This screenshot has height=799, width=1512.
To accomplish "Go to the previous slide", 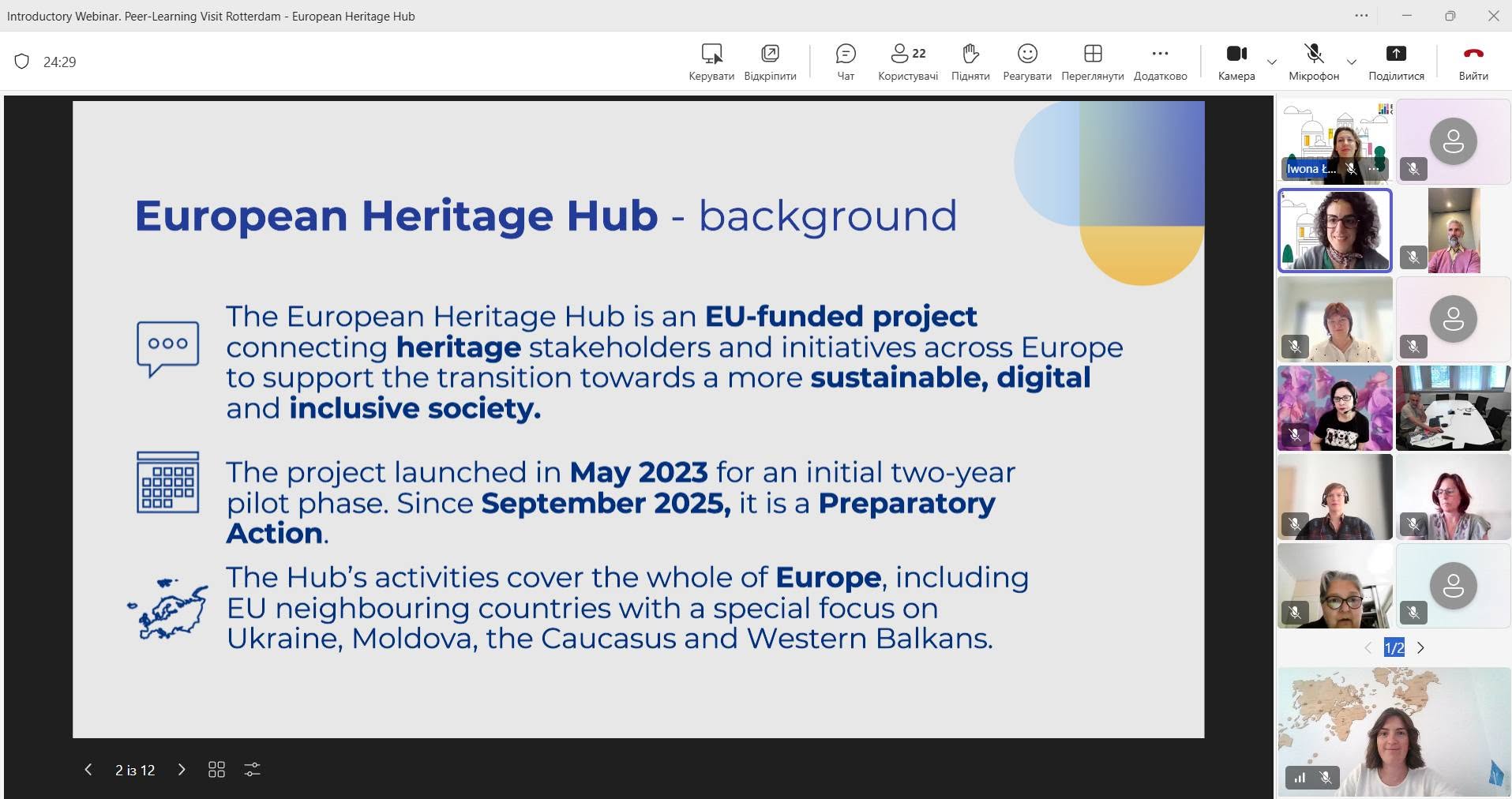I will (x=88, y=769).
